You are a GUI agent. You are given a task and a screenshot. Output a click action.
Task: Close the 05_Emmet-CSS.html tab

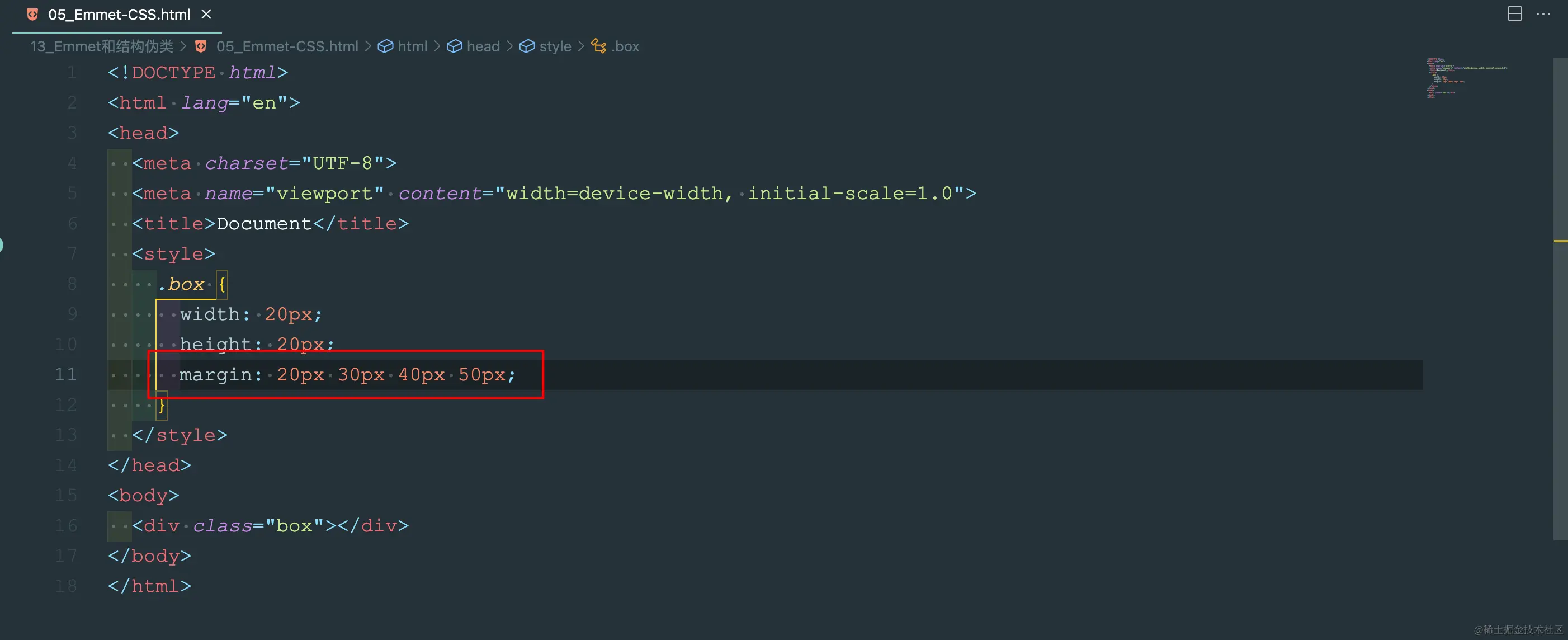(206, 14)
